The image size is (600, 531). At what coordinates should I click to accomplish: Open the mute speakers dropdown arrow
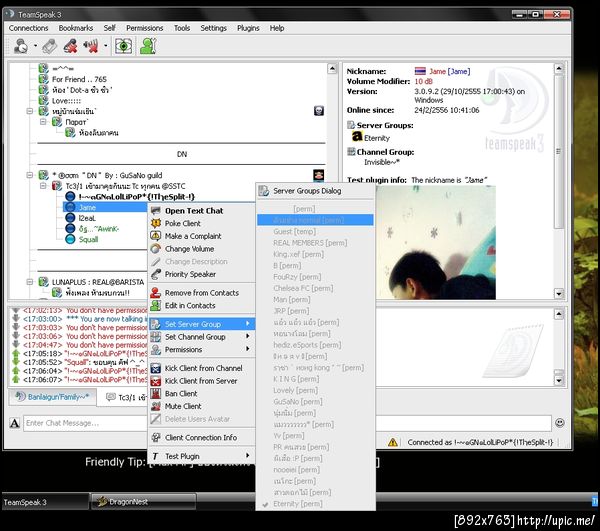[x=106, y=46]
